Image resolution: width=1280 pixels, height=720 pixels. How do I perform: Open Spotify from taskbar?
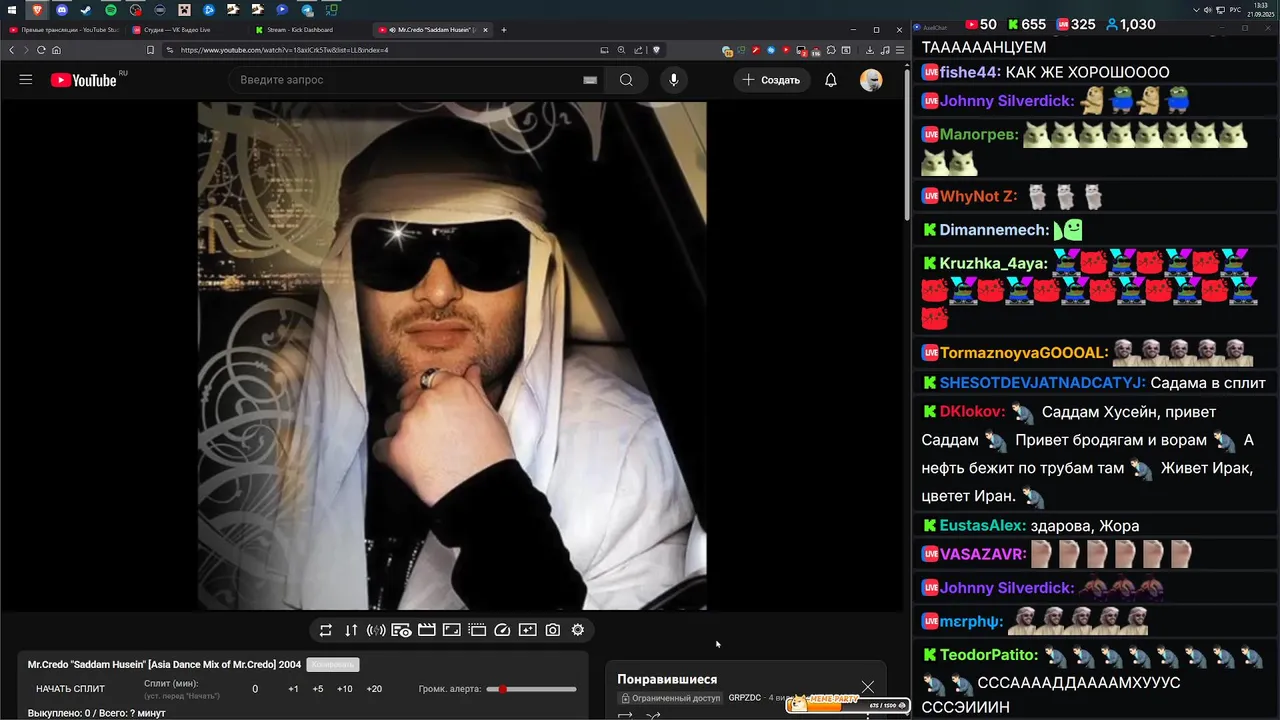pos(111,10)
